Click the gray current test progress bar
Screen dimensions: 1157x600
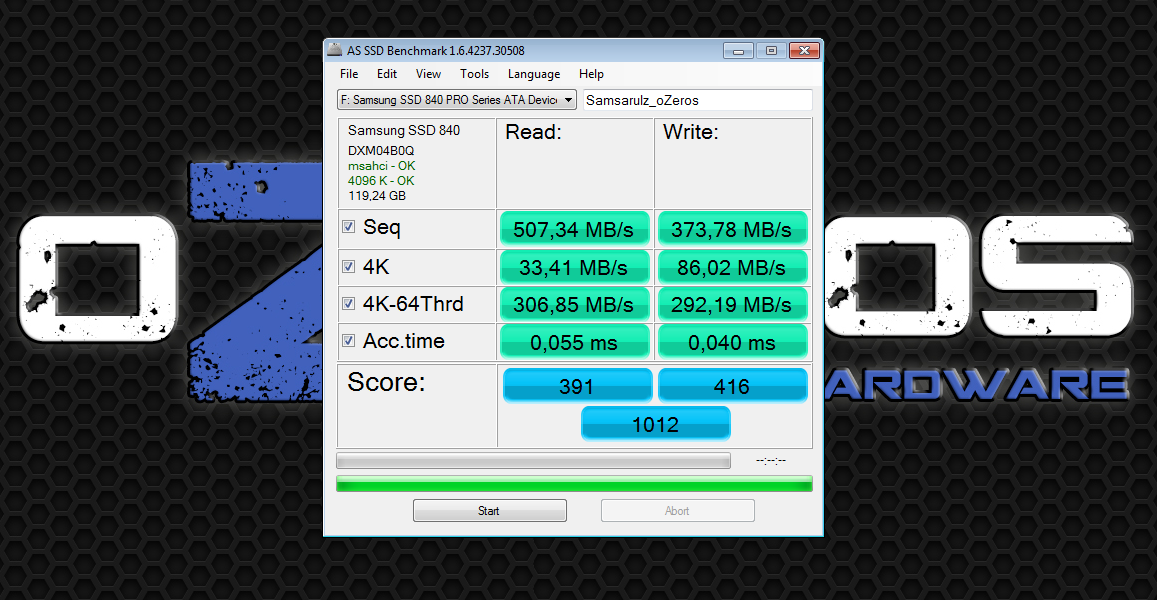click(533, 461)
